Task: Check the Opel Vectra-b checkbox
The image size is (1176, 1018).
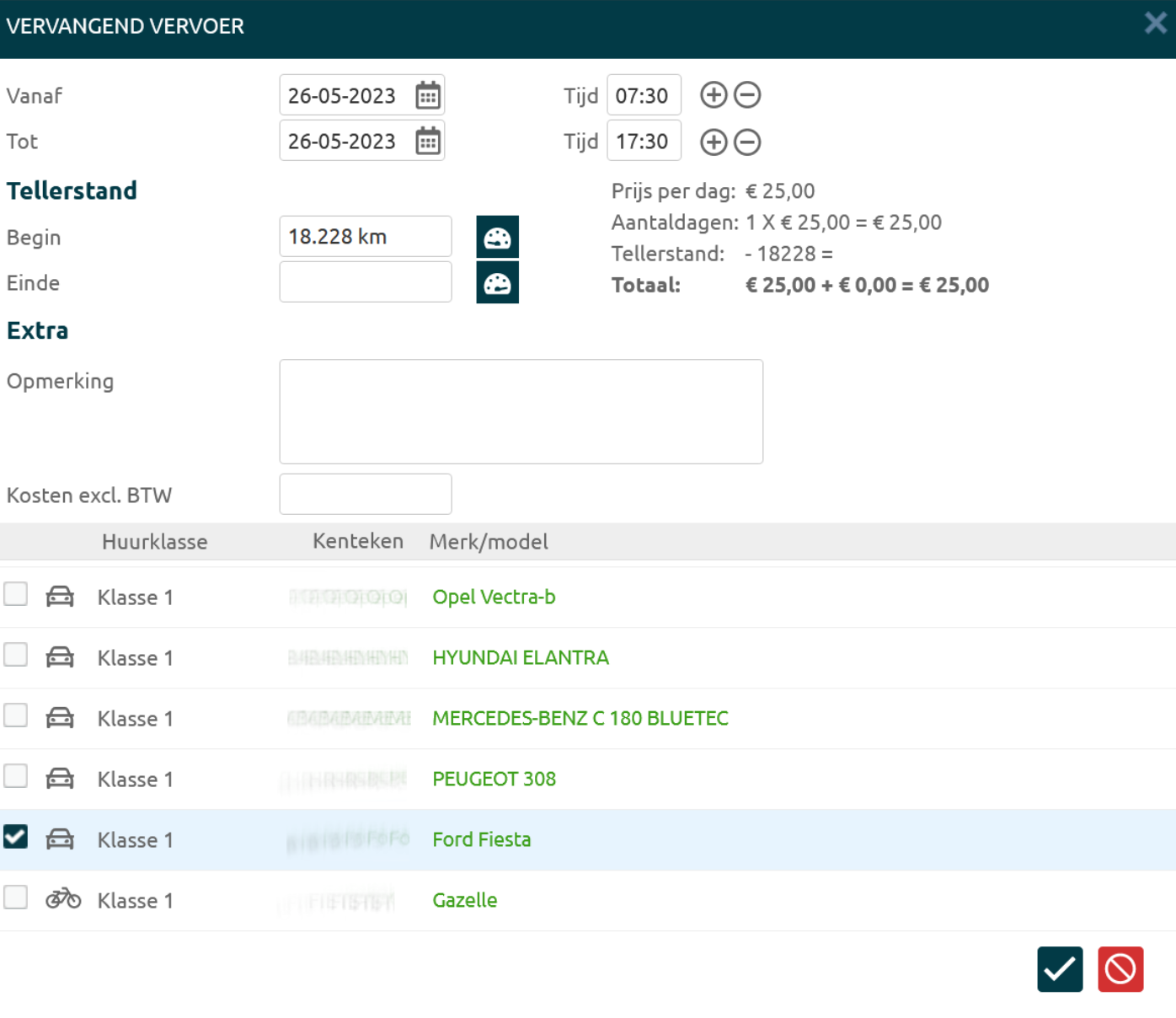Action: (x=16, y=594)
